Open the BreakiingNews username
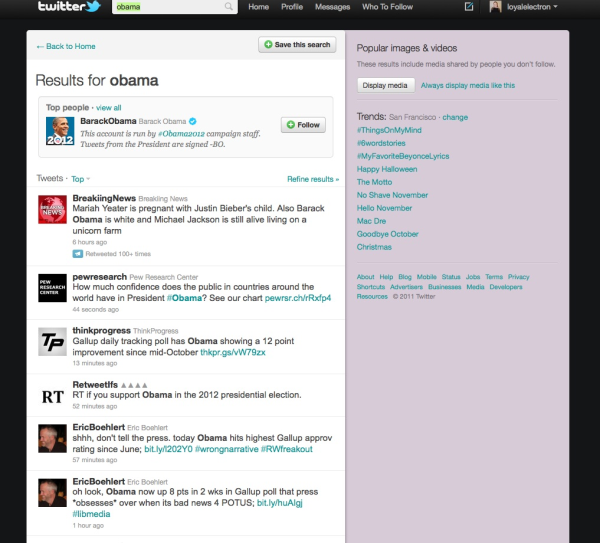This screenshot has width=600, height=543. [x=104, y=198]
